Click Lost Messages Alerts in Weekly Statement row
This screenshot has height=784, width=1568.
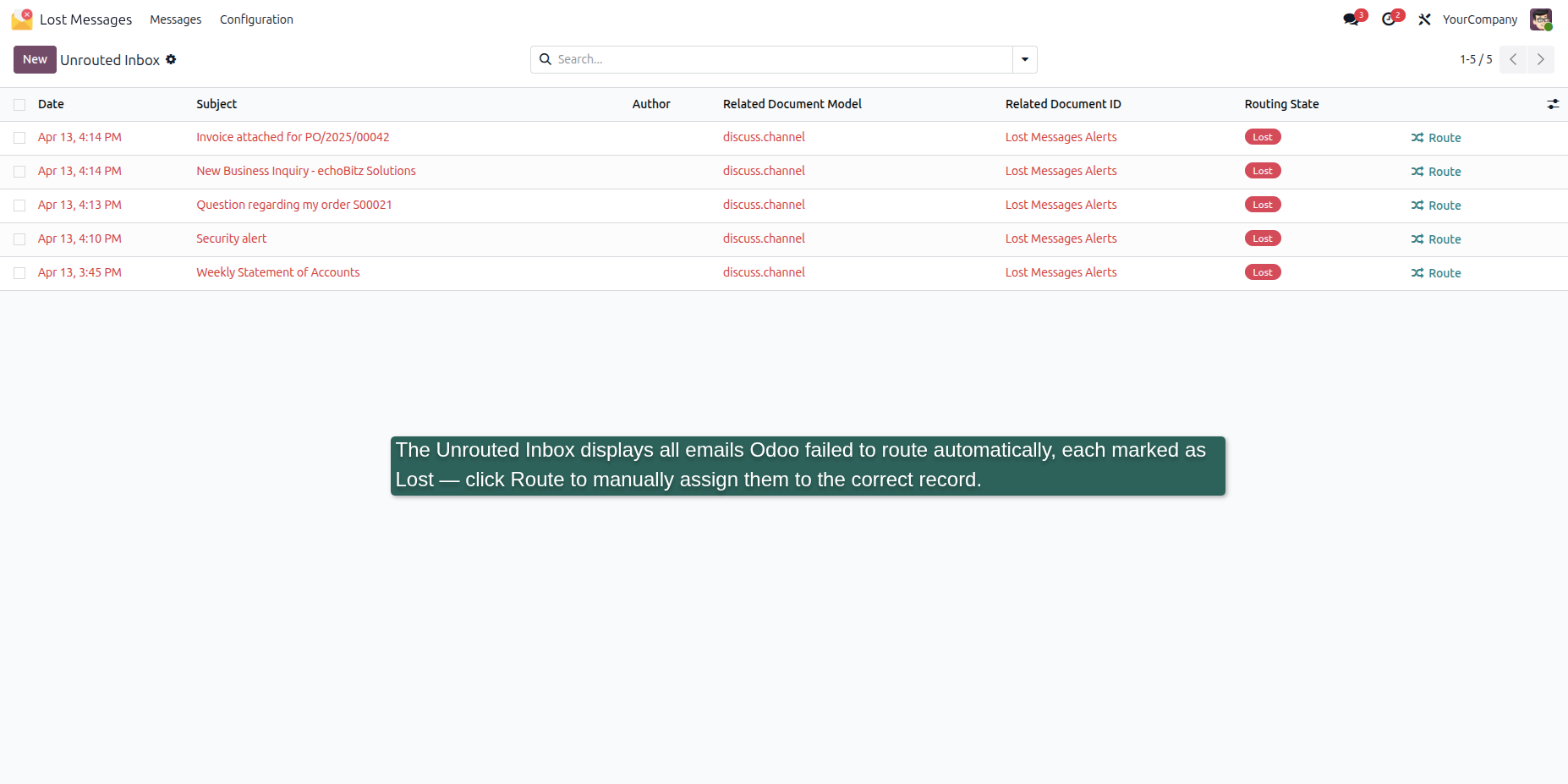point(1061,272)
